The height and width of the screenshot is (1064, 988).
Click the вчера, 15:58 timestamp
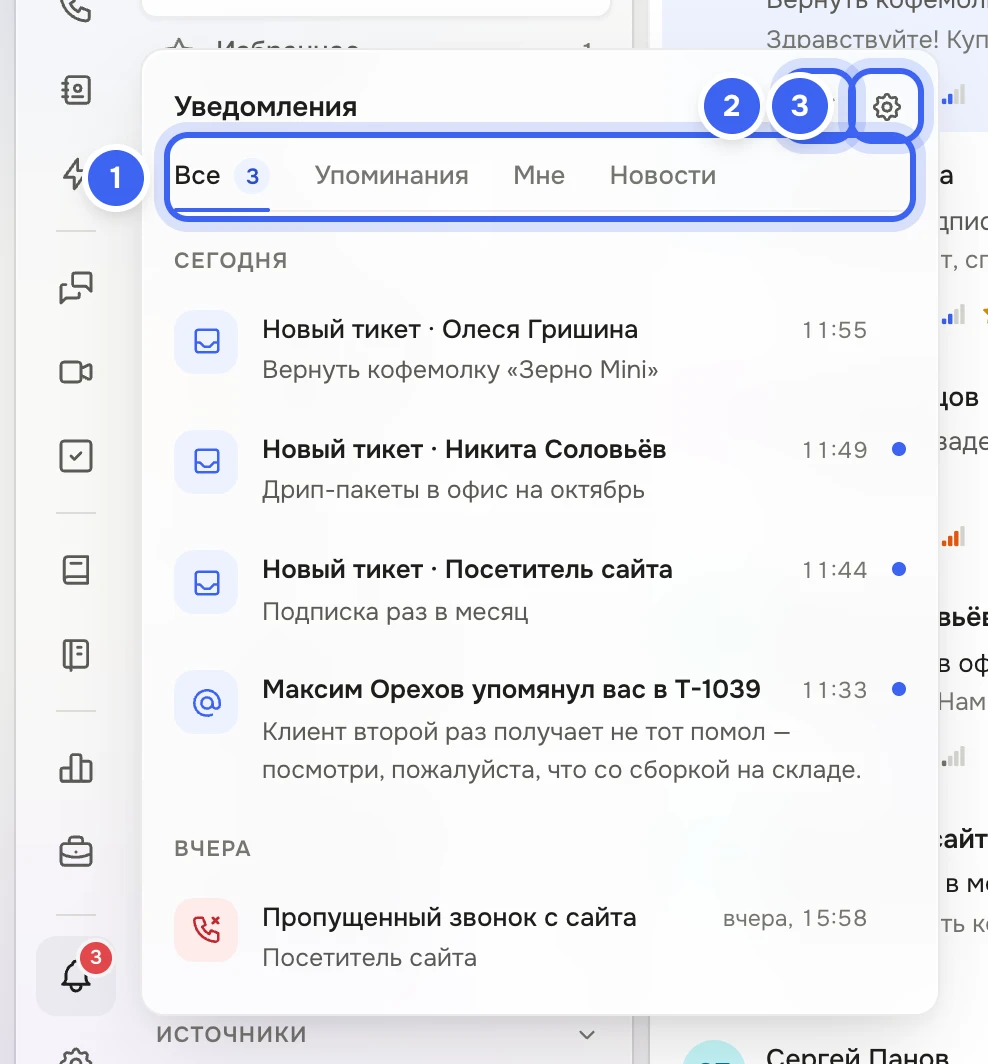coord(795,918)
